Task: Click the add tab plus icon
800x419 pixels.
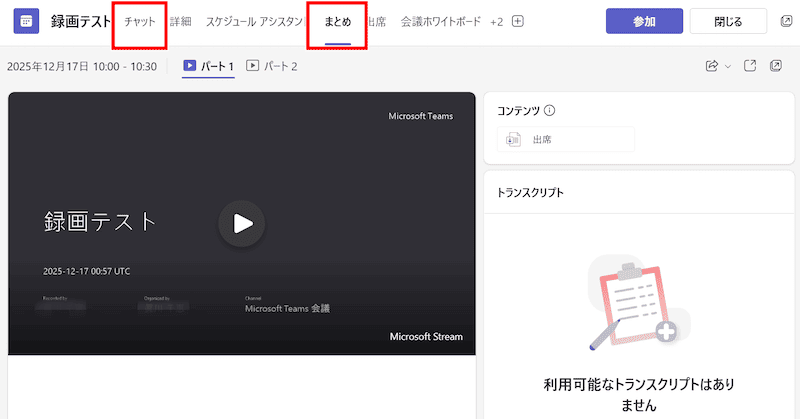Action: (x=518, y=21)
